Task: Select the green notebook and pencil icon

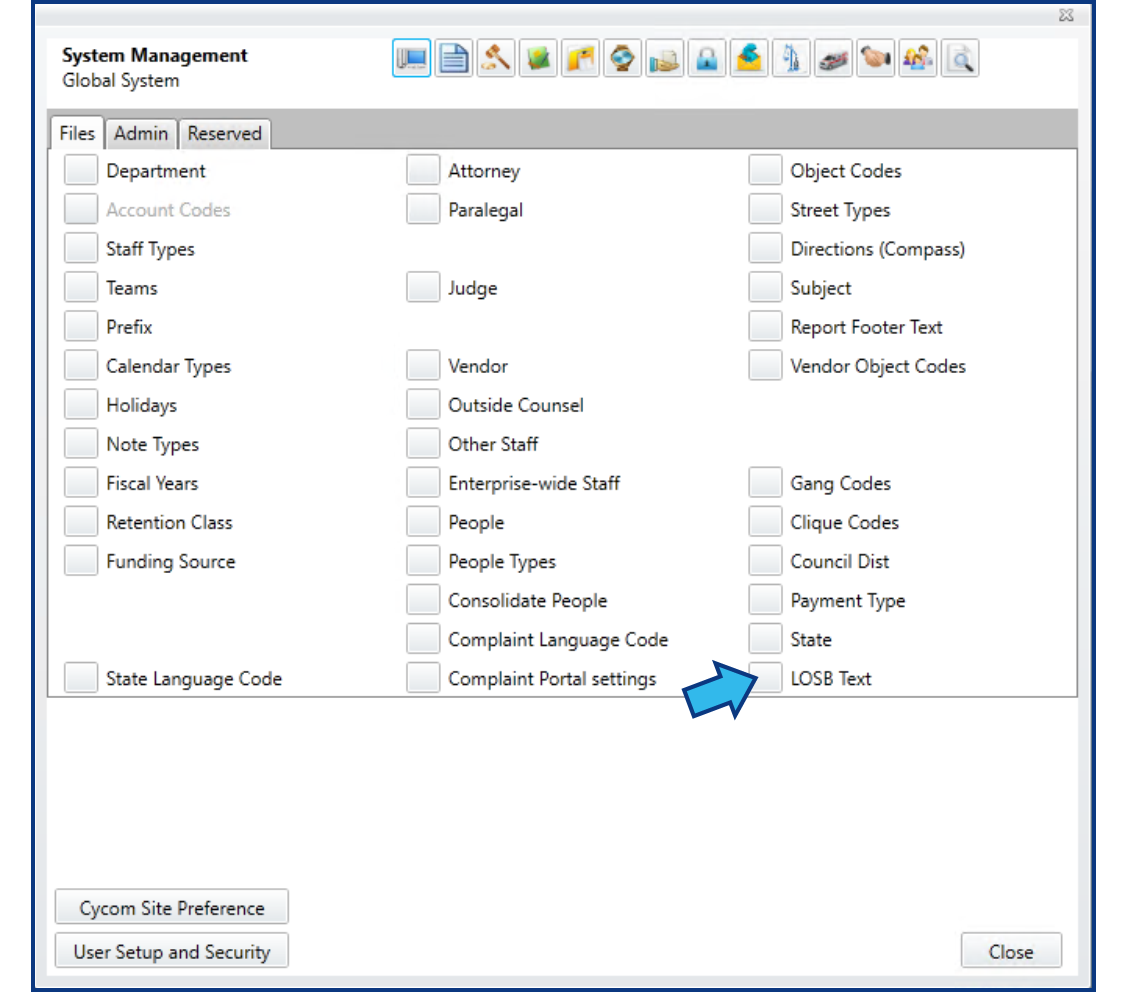Action: pyautogui.click(x=537, y=58)
